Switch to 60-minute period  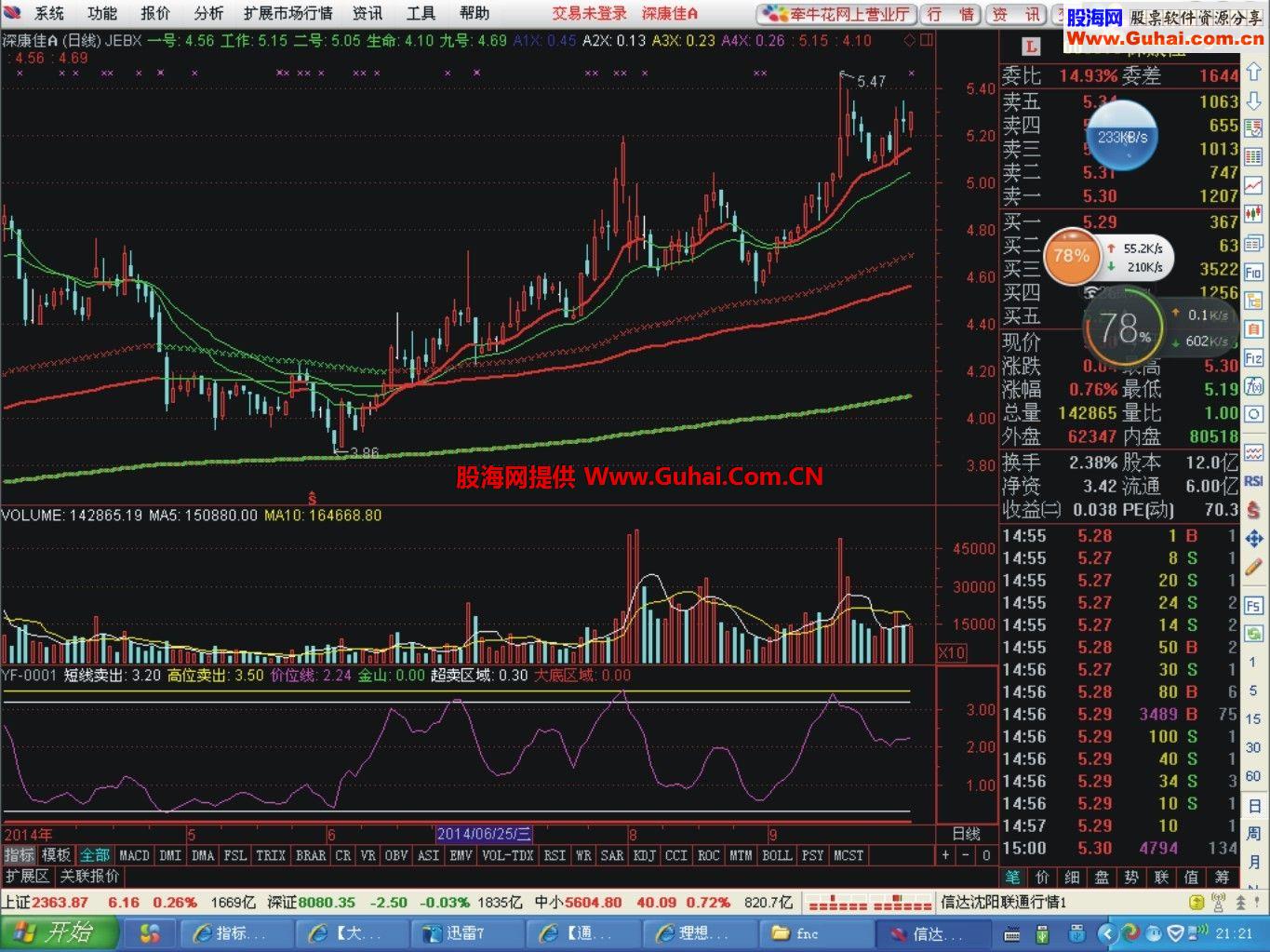(1253, 775)
